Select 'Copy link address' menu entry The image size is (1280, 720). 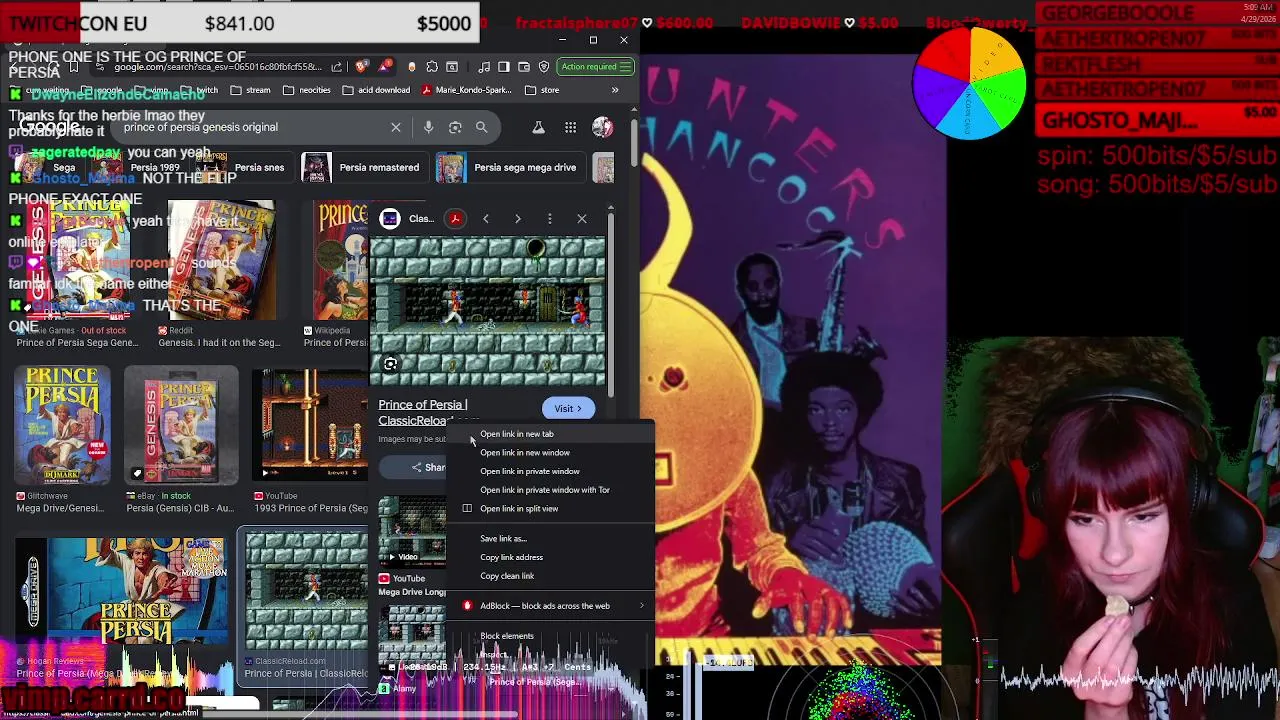[551, 557]
